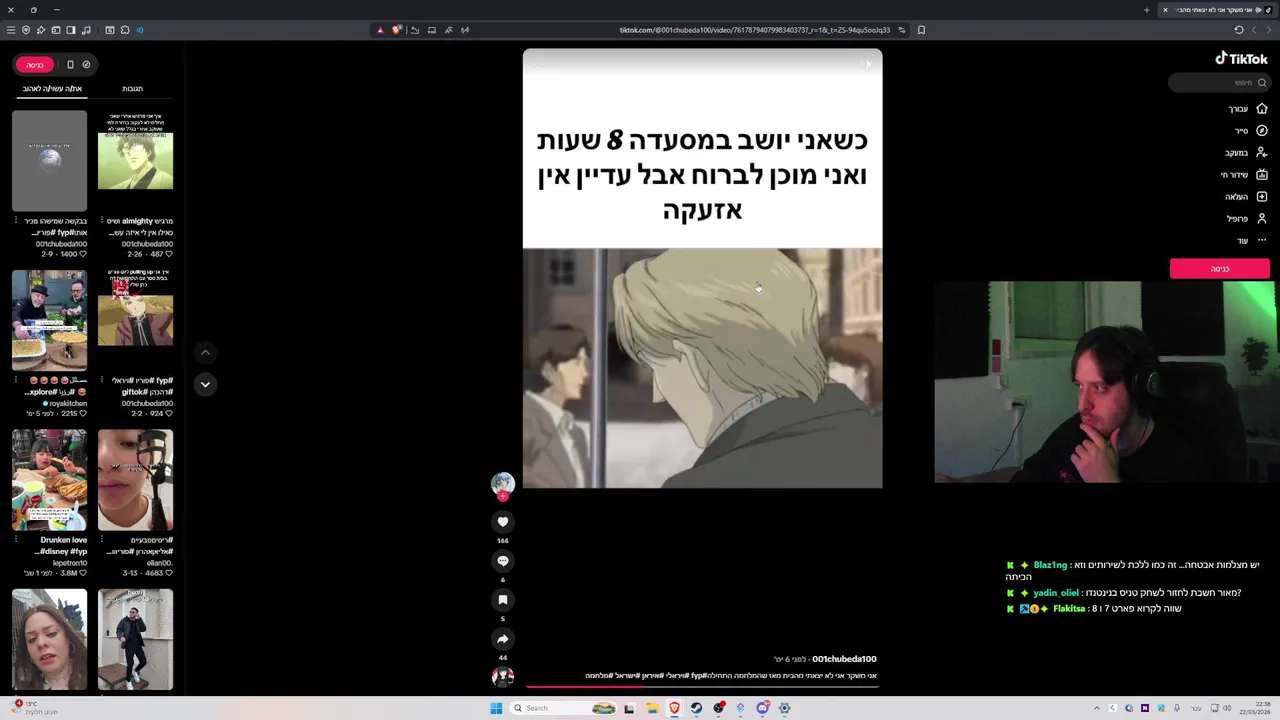Open the ellan00 face video thumbnail

pos(135,480)
